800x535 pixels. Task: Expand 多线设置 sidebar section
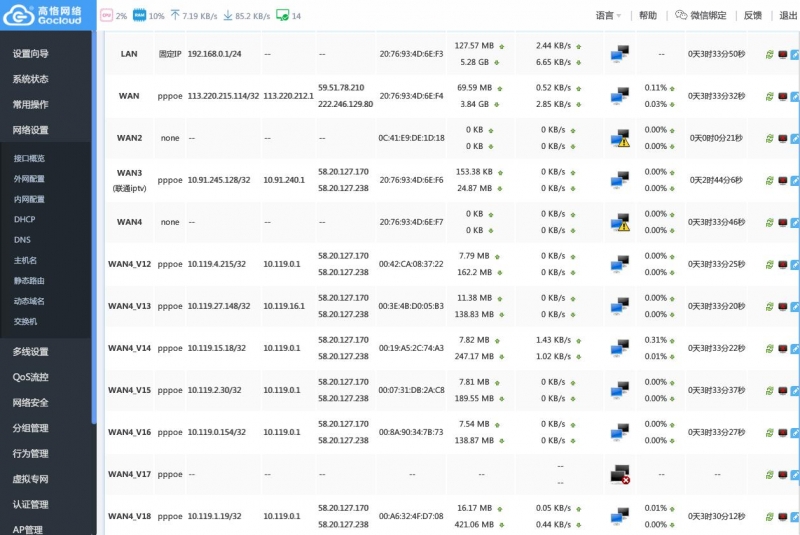point(31,352)
